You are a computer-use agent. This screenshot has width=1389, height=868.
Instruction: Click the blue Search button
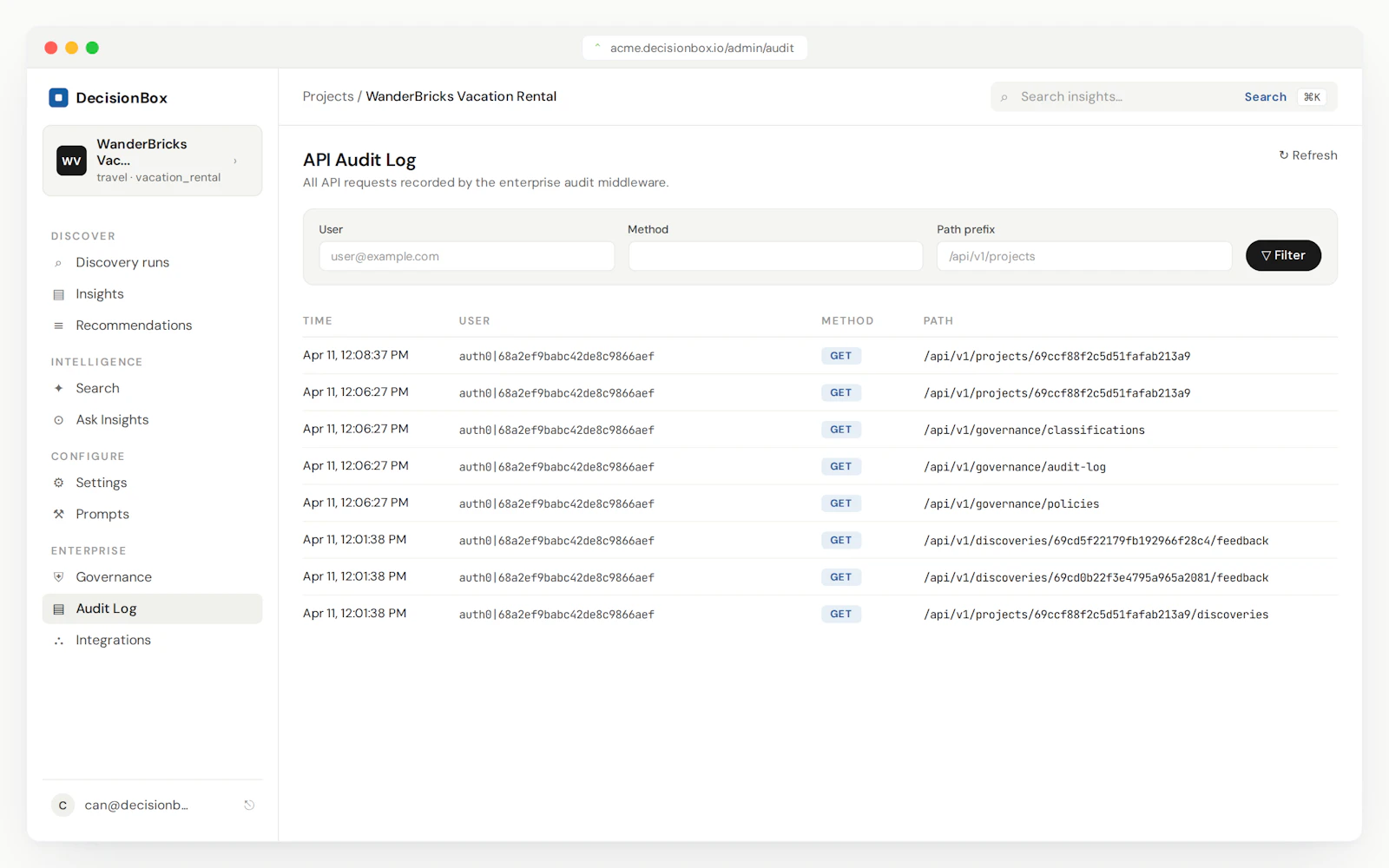point(1265,97)
